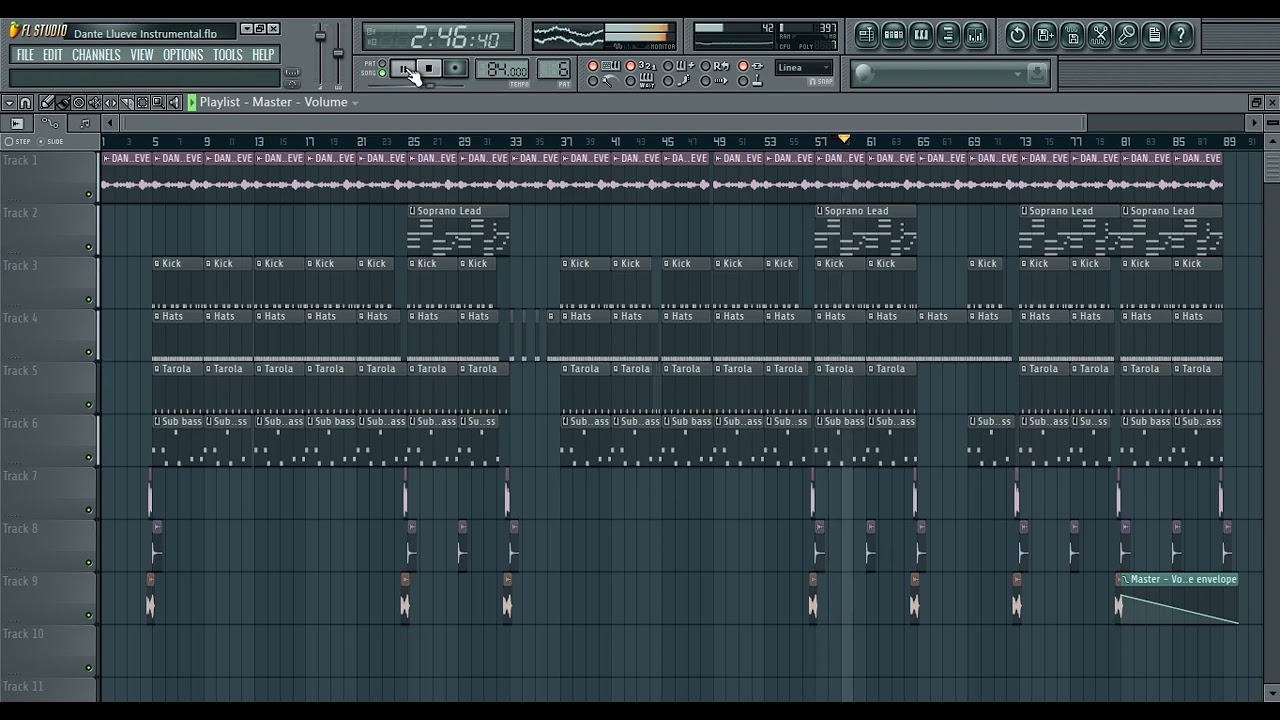Open the Linea snap dropdown
The image size is (1280, 720).
pyautogui.click(x=804, y=68)
